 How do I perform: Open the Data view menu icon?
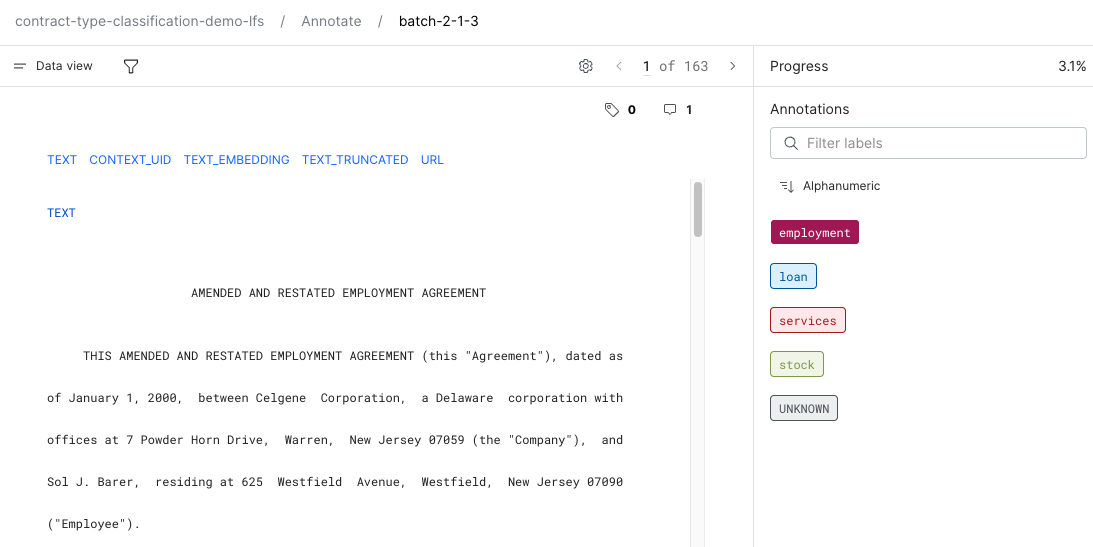20,66
